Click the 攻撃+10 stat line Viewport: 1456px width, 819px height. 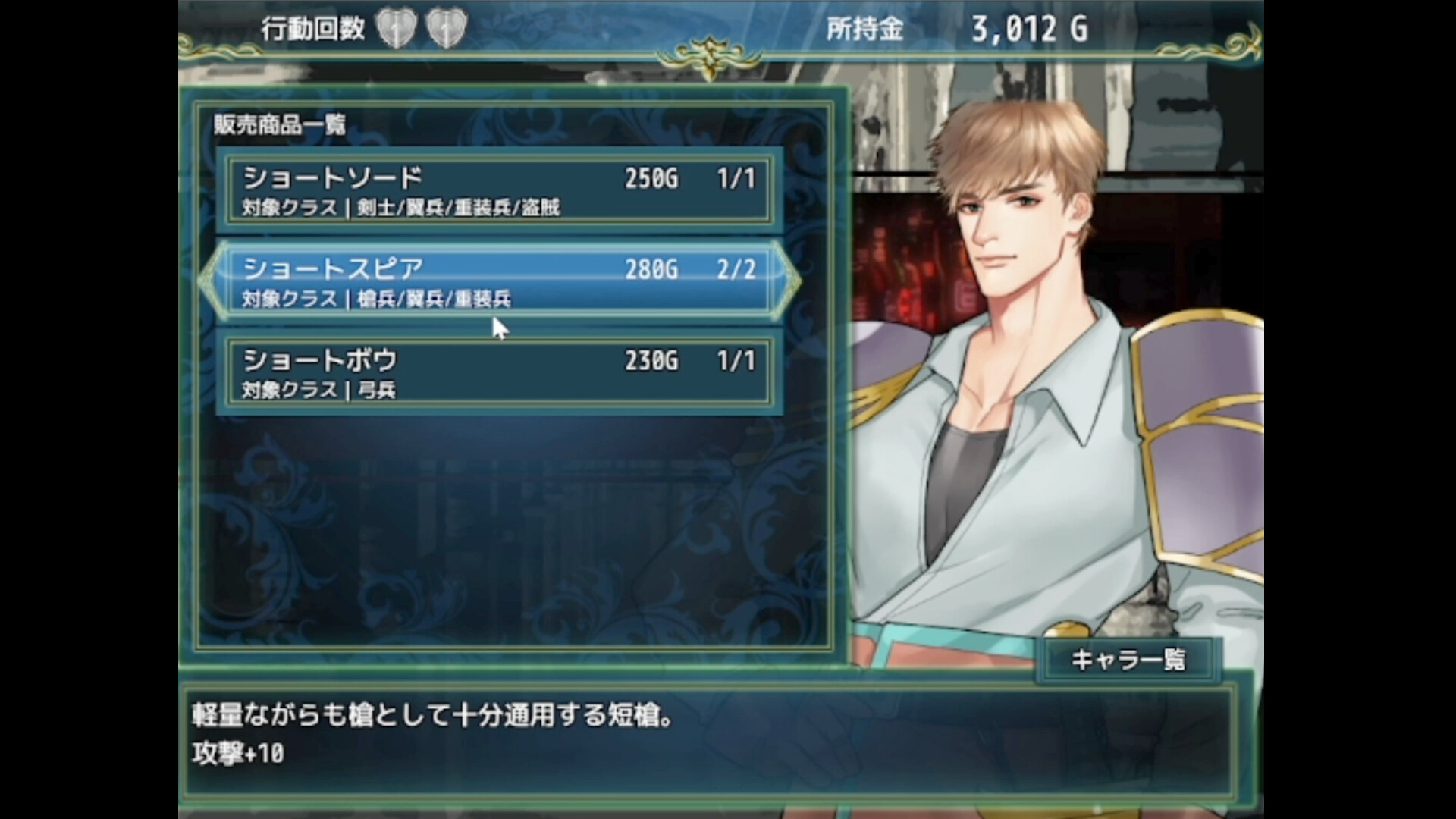point(238,753)
